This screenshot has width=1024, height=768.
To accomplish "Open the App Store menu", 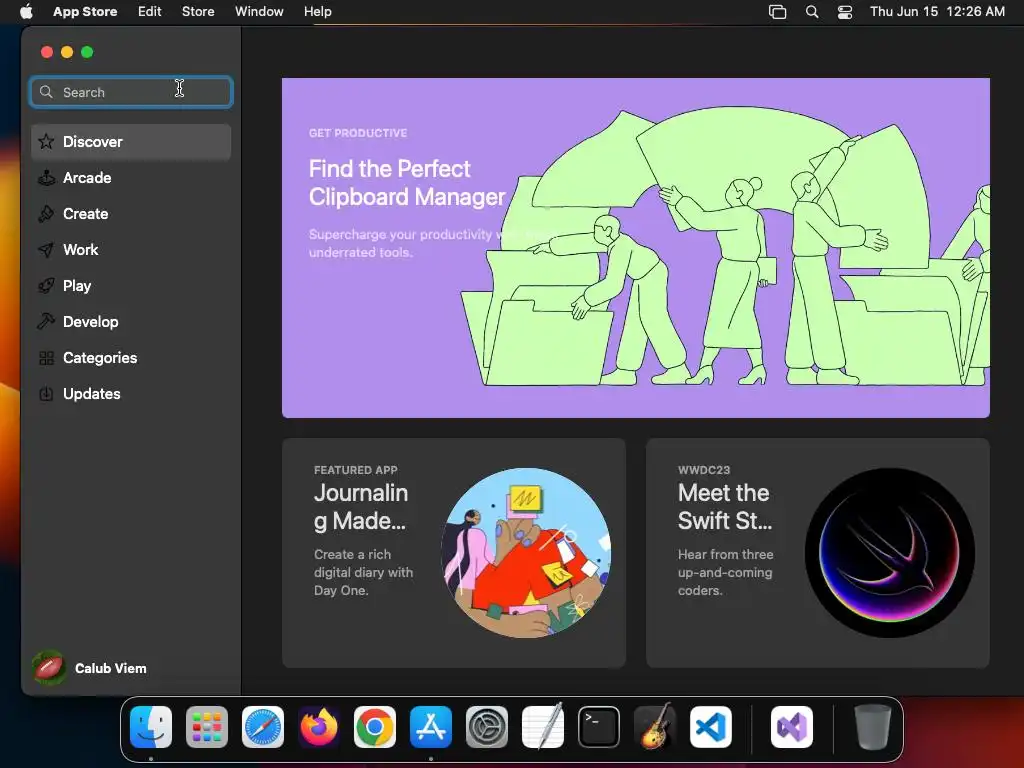I will coord(85,11).
